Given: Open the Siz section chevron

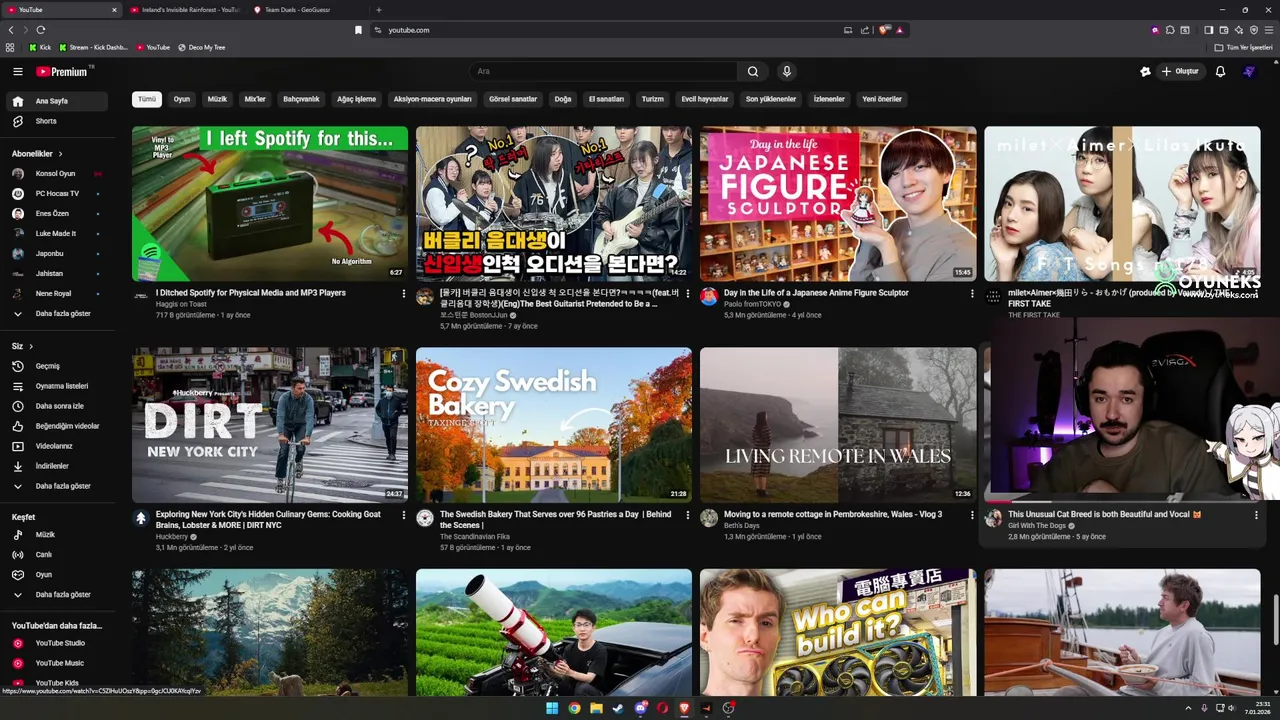Looking at the screenshot, I should (31, 346).
